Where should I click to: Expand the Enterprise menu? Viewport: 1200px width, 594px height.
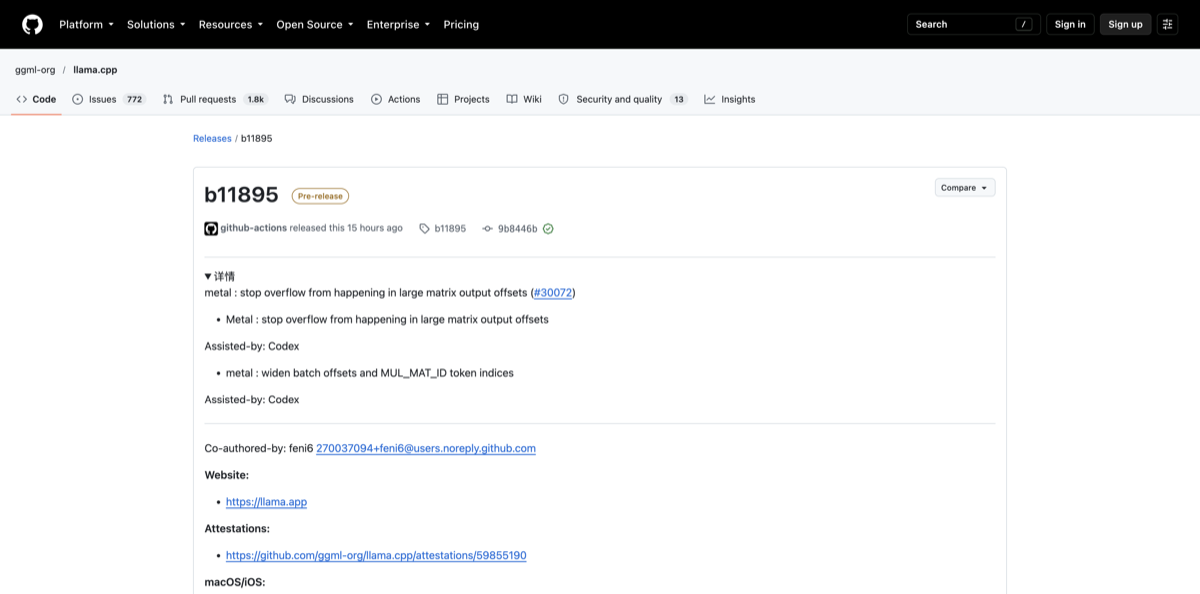pyautogui.click(x=398, y=24)
